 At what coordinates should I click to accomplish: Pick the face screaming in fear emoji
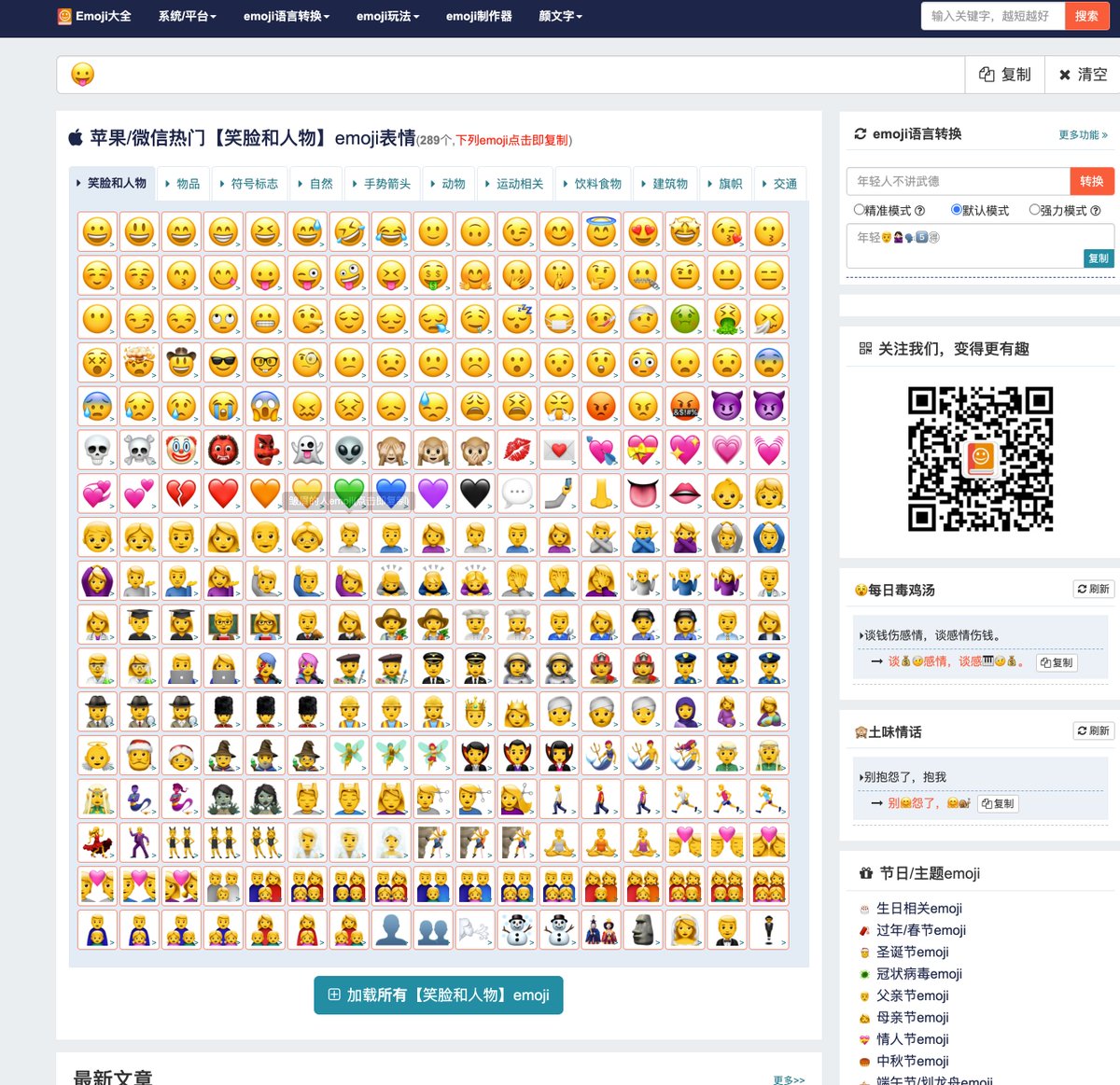(x=265, y=406)
